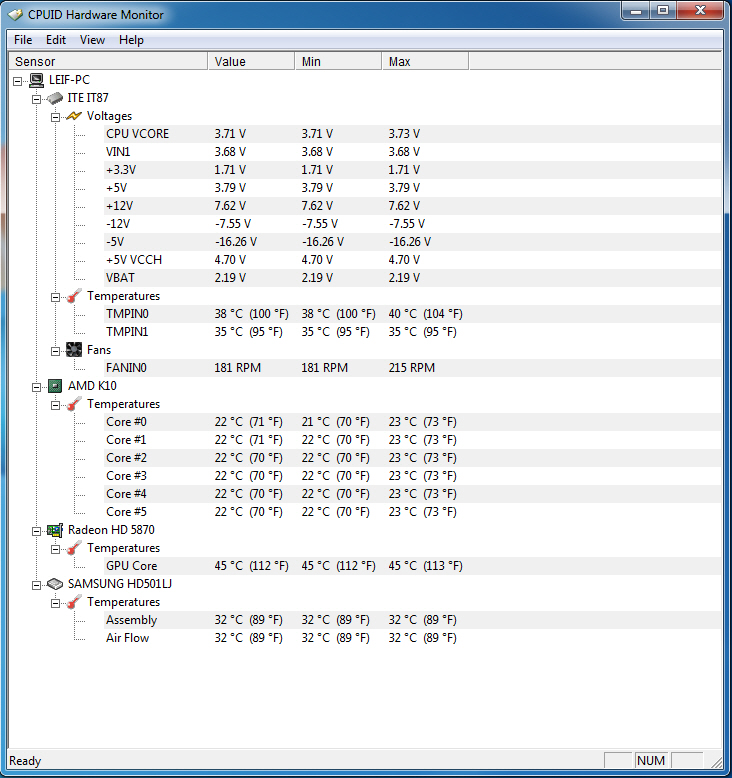Select the TMPIN0 temperature row
The width and height of the screenshot is (732, 778).
tap(412, 314)
